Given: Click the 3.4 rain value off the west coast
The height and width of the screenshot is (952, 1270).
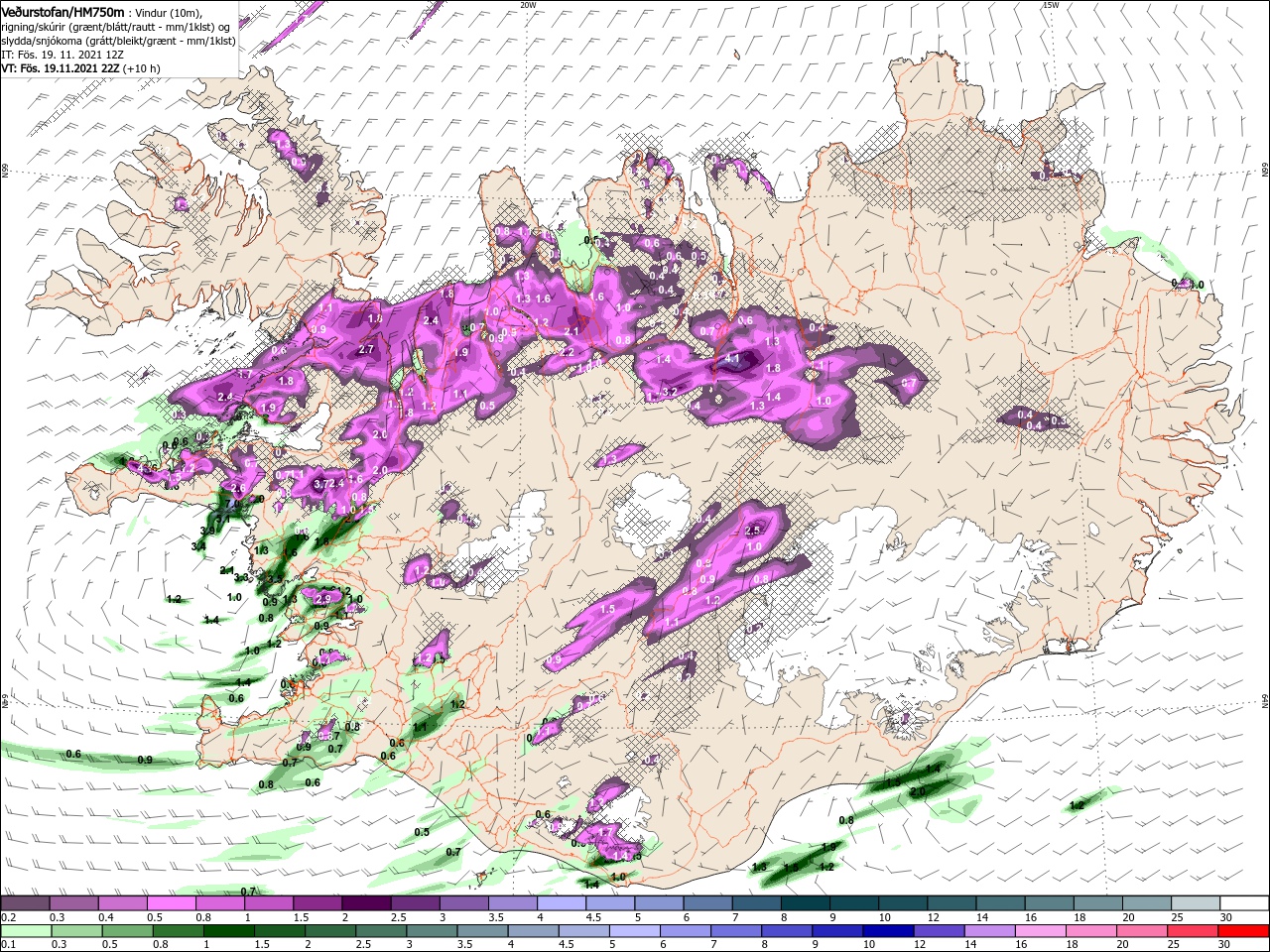Looking at the screenshot, I should [197, 545].
